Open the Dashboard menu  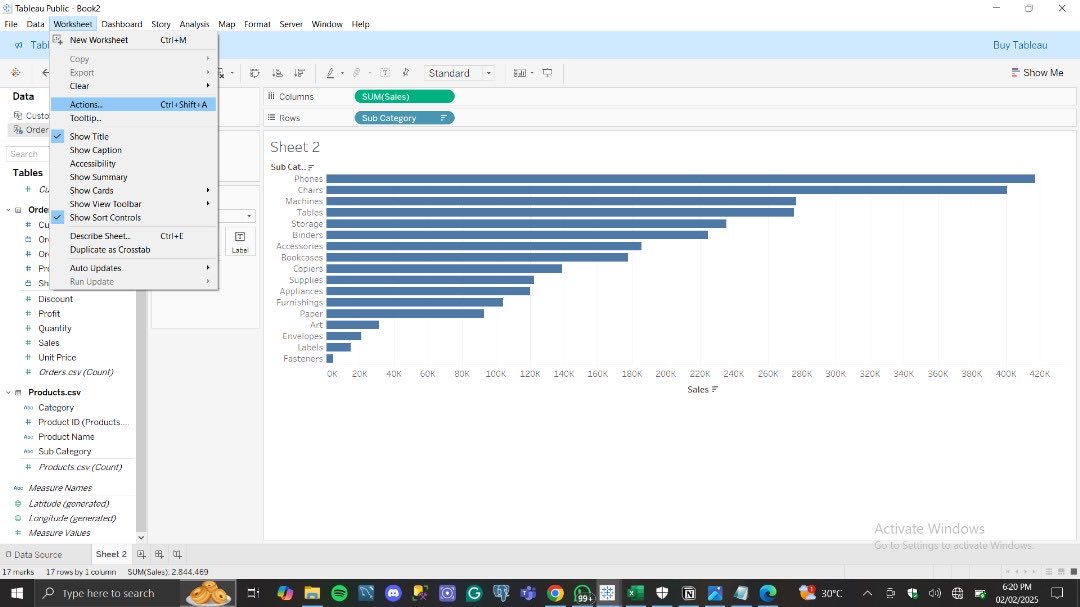(x=122, y=24)
